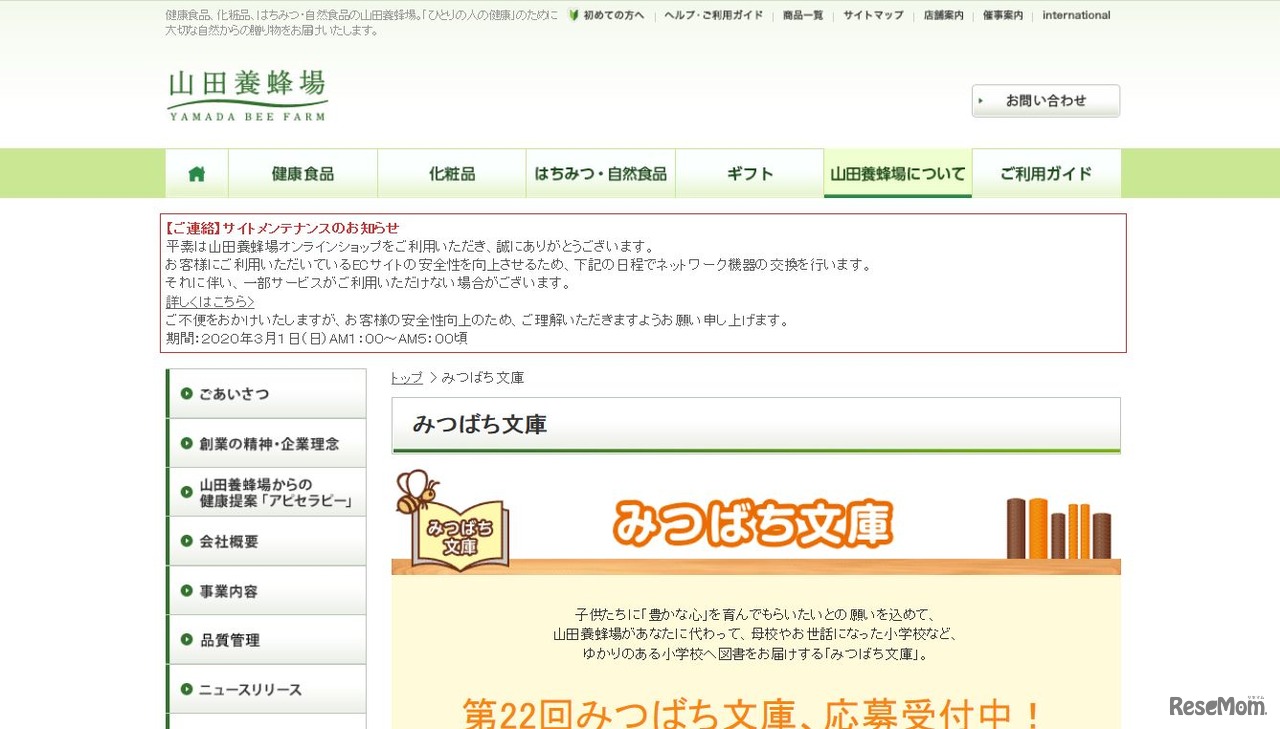Click the お問い合わせ button

click(x=1046, y=101)
